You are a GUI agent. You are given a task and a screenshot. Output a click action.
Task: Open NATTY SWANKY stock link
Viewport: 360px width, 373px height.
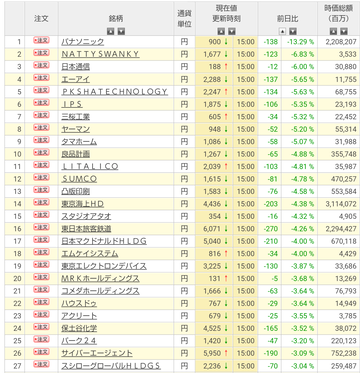(x=100, y=54)
